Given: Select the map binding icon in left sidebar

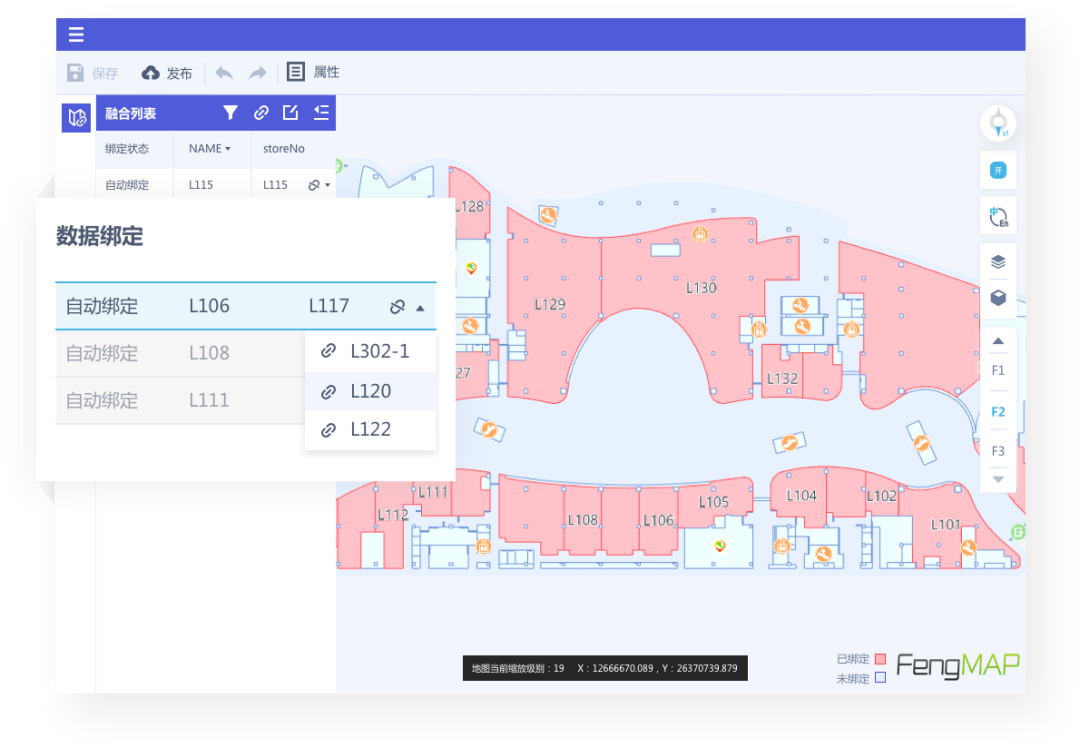Looking at the screenshot, I should coord(76,118).
